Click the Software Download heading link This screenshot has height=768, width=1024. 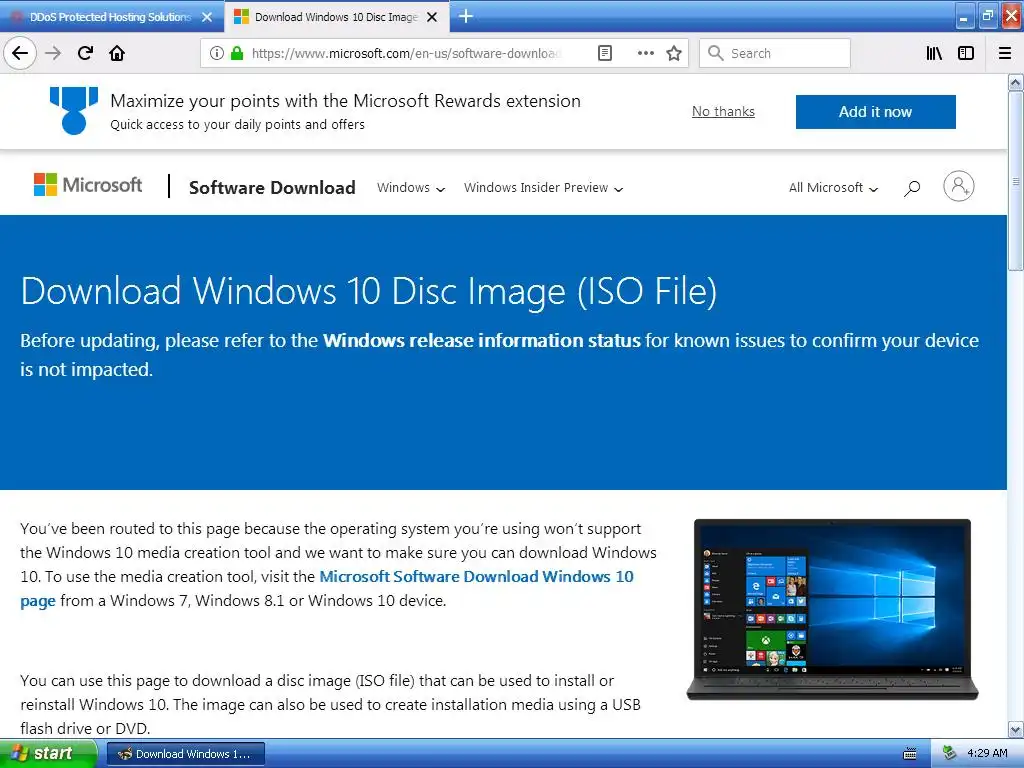click(272, 187)
